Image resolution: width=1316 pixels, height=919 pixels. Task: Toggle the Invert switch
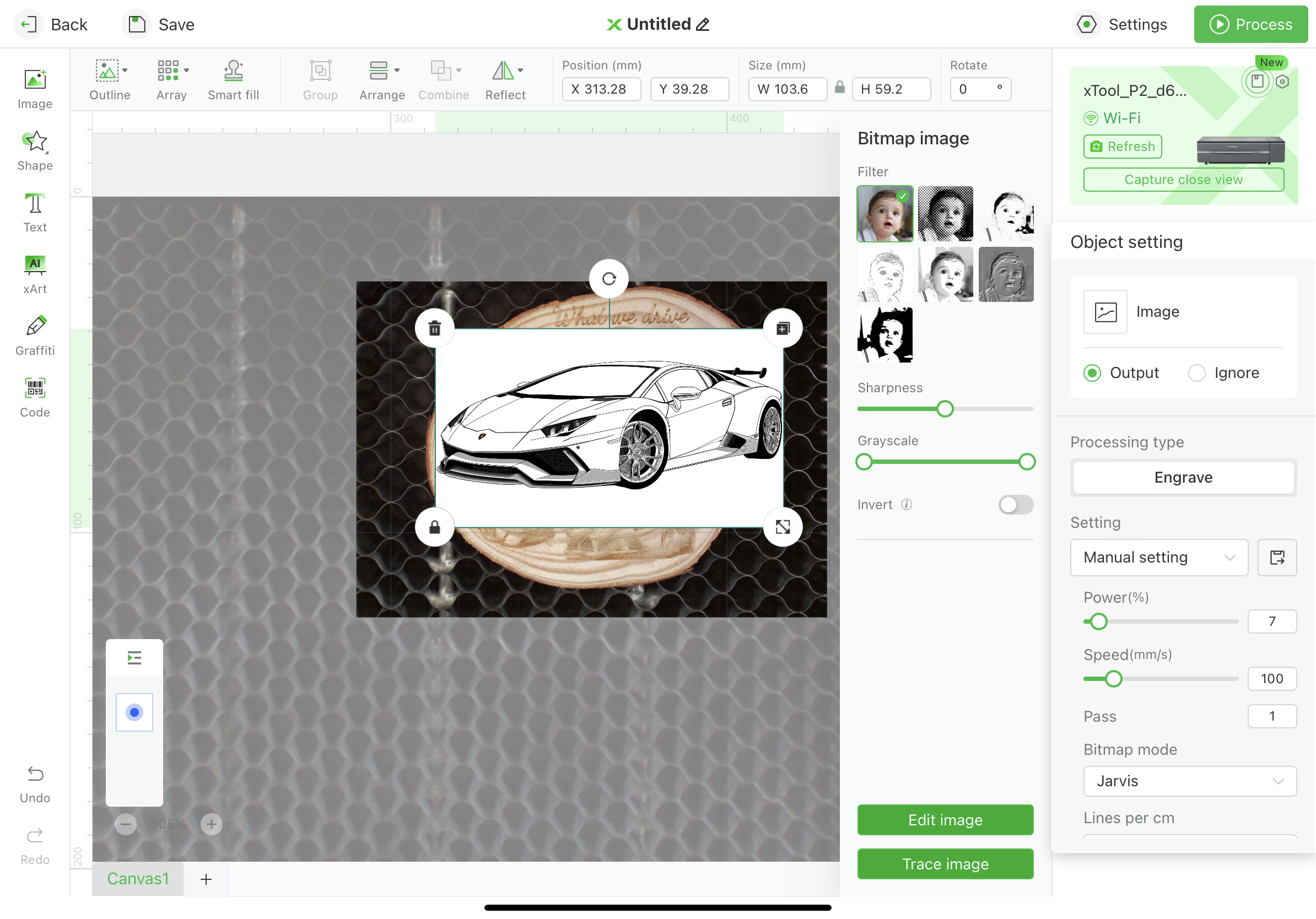point(1015,505)
